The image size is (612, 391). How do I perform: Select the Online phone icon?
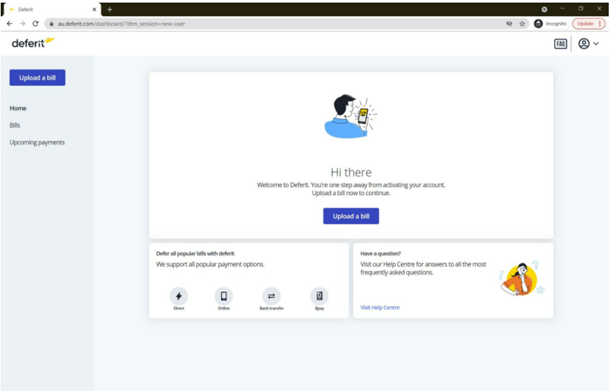tap(224, 296)
